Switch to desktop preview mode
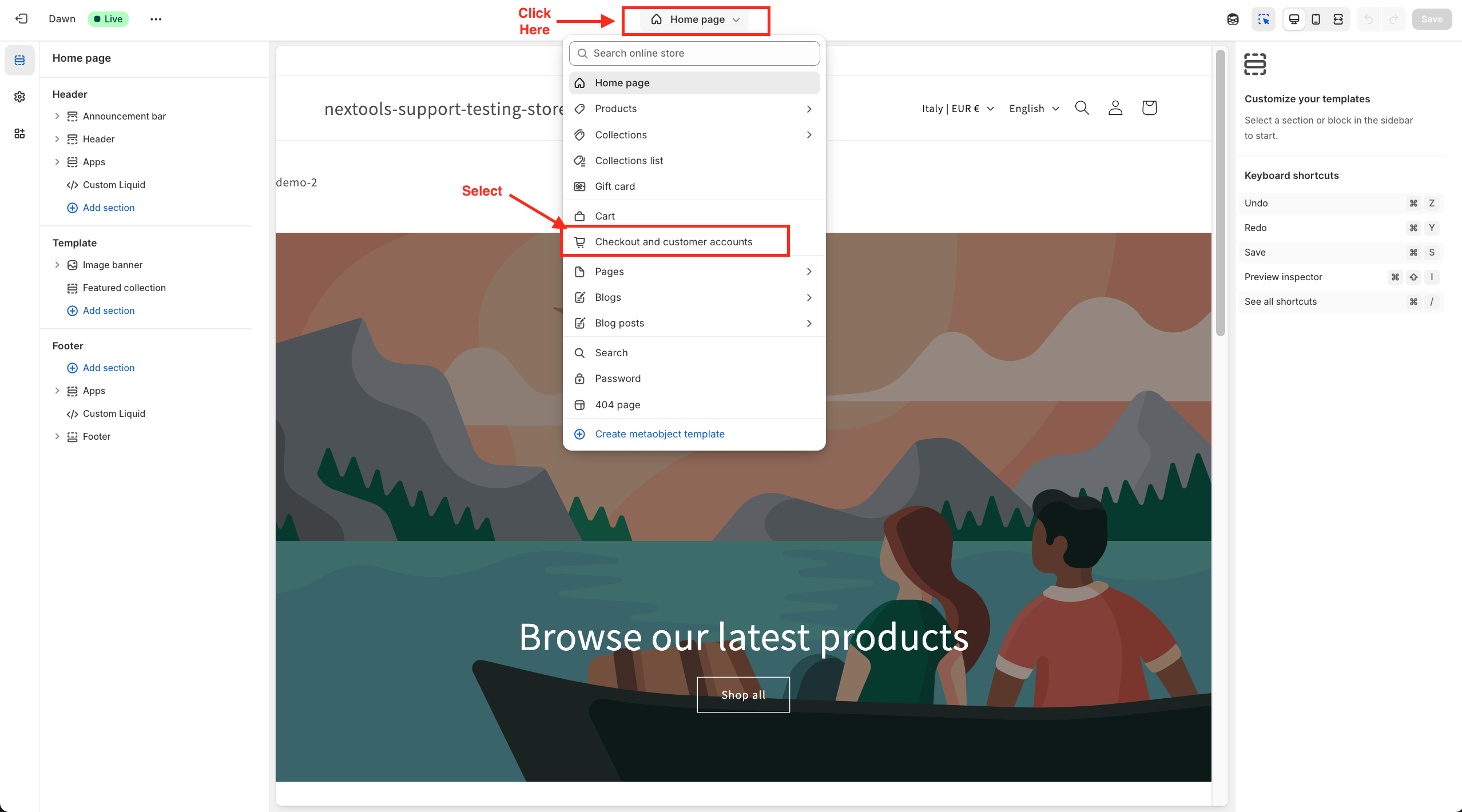This screenshot has height=812, width=1462. tap(1294, 19)
